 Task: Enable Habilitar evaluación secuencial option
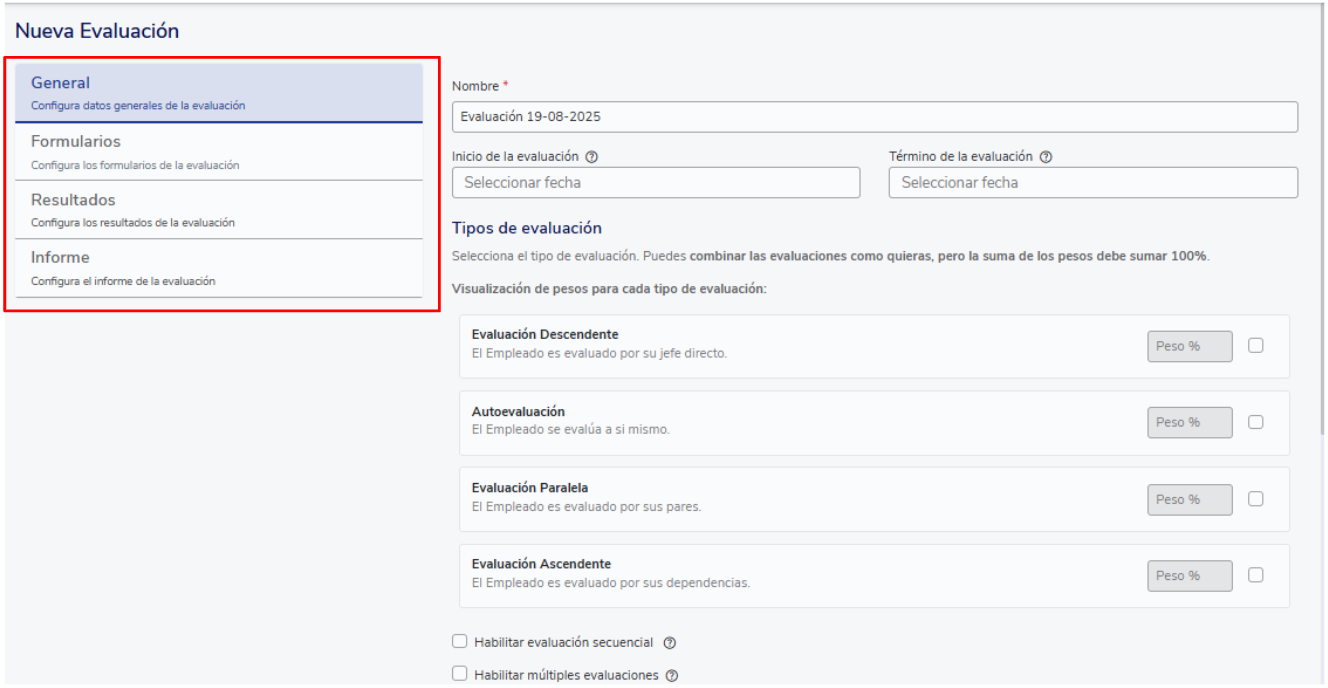click(x=460, y=641)
